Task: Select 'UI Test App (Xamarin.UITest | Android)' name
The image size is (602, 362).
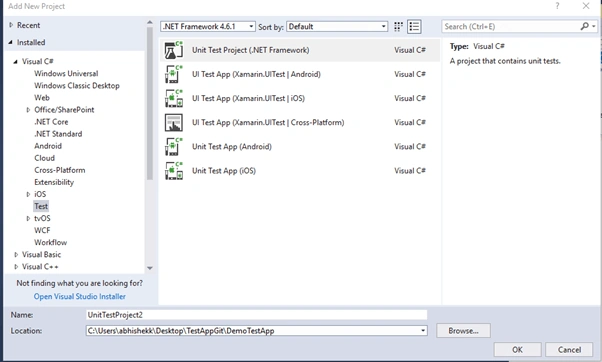Action: pyautogui.click(x=256, y=74)
